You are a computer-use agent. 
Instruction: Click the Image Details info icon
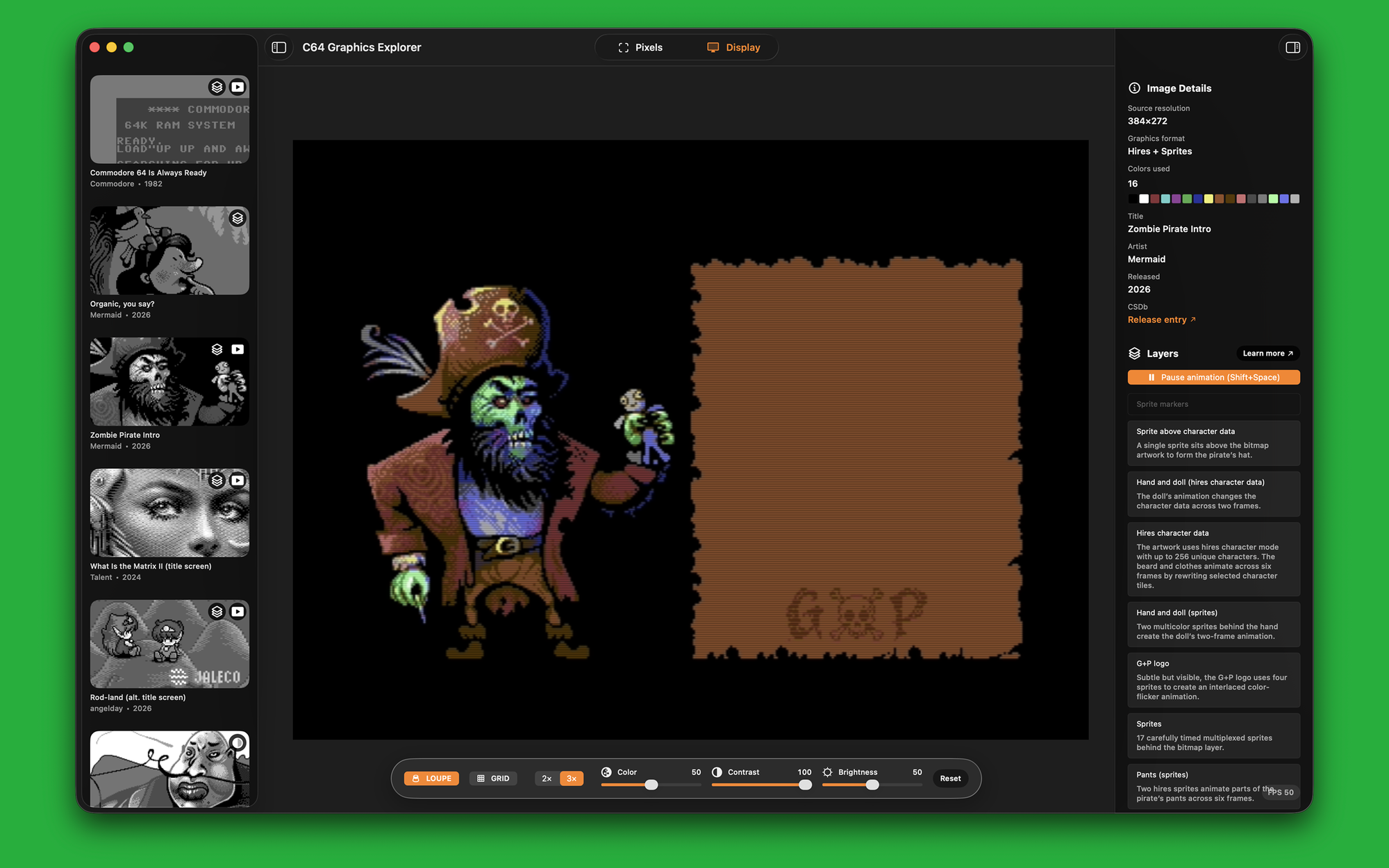pyautogui.click(x=1134, y=88)
